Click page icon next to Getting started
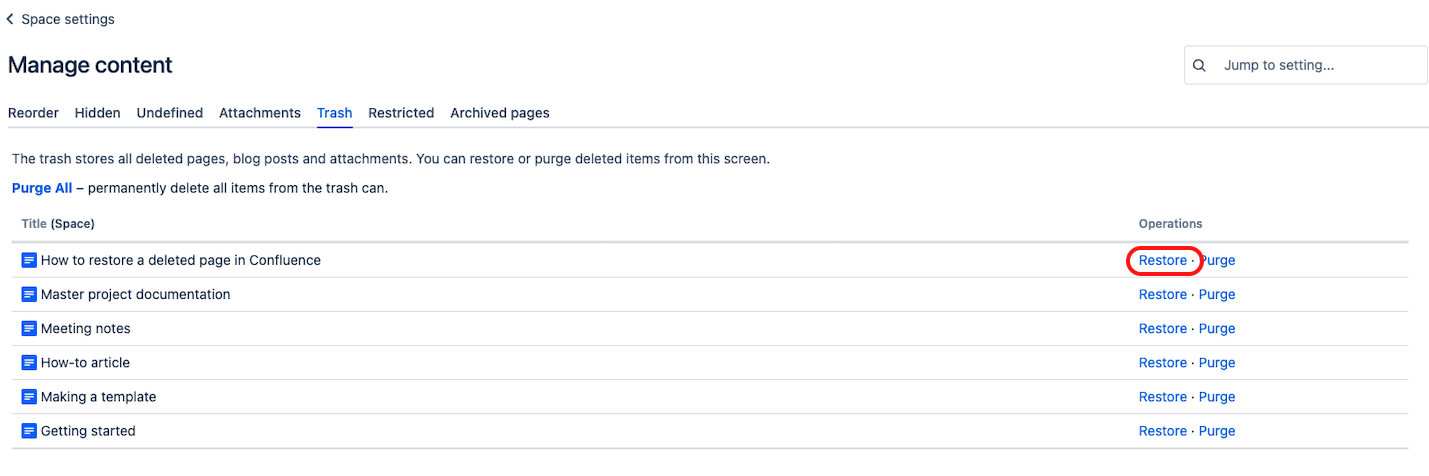 29,431
